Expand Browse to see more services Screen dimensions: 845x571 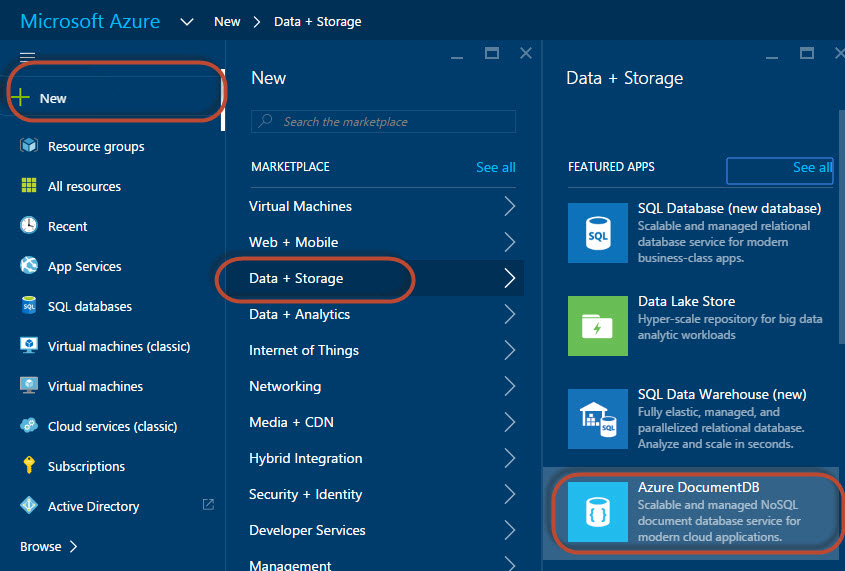[49, 546]
